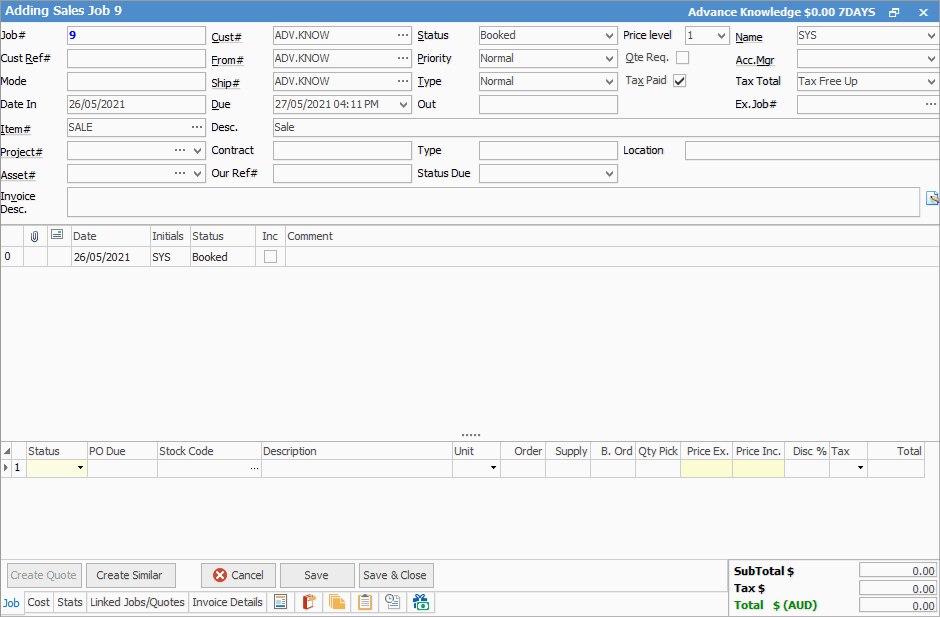
Task: Untick the Tax Paid checkbox
Action: pos(680,81)
